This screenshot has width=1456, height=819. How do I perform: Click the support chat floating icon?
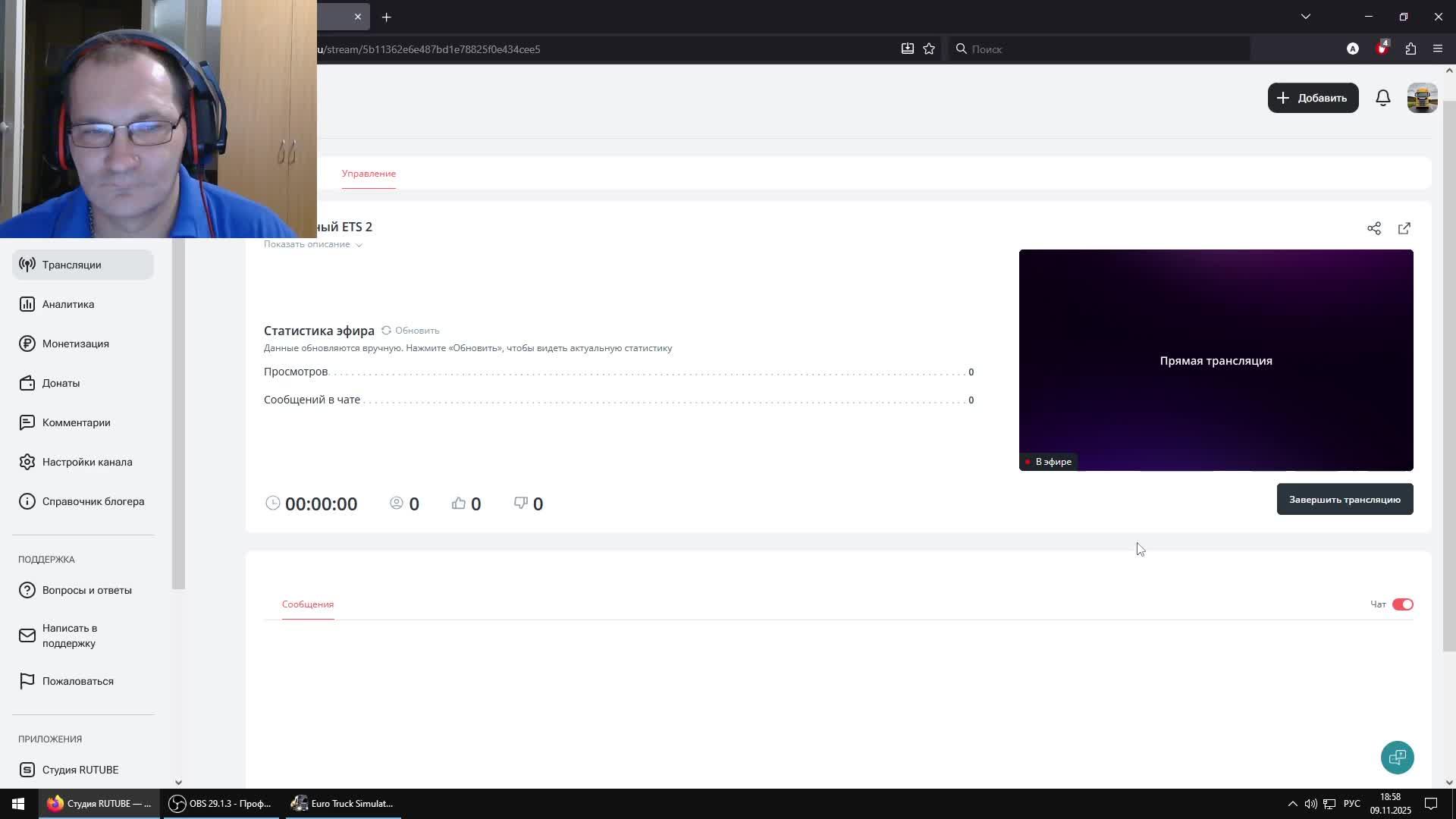tap(1397, 757)
